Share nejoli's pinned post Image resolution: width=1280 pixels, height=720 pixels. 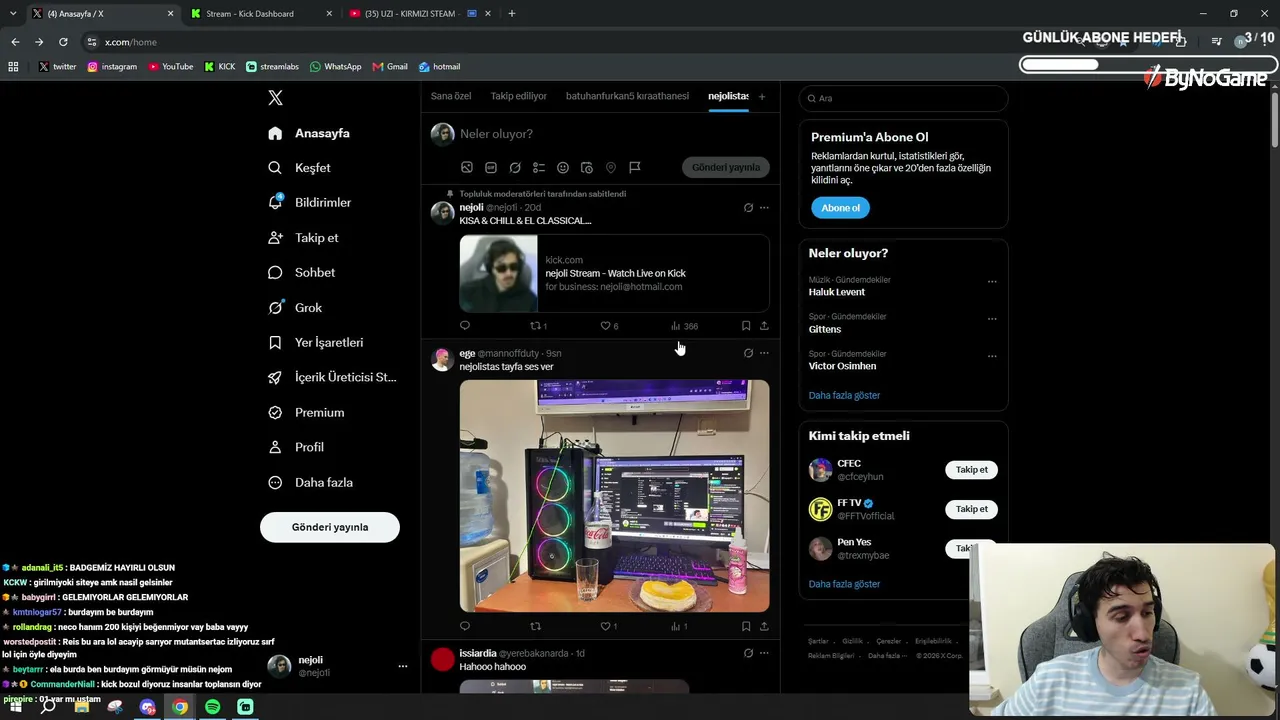point(764,326)
